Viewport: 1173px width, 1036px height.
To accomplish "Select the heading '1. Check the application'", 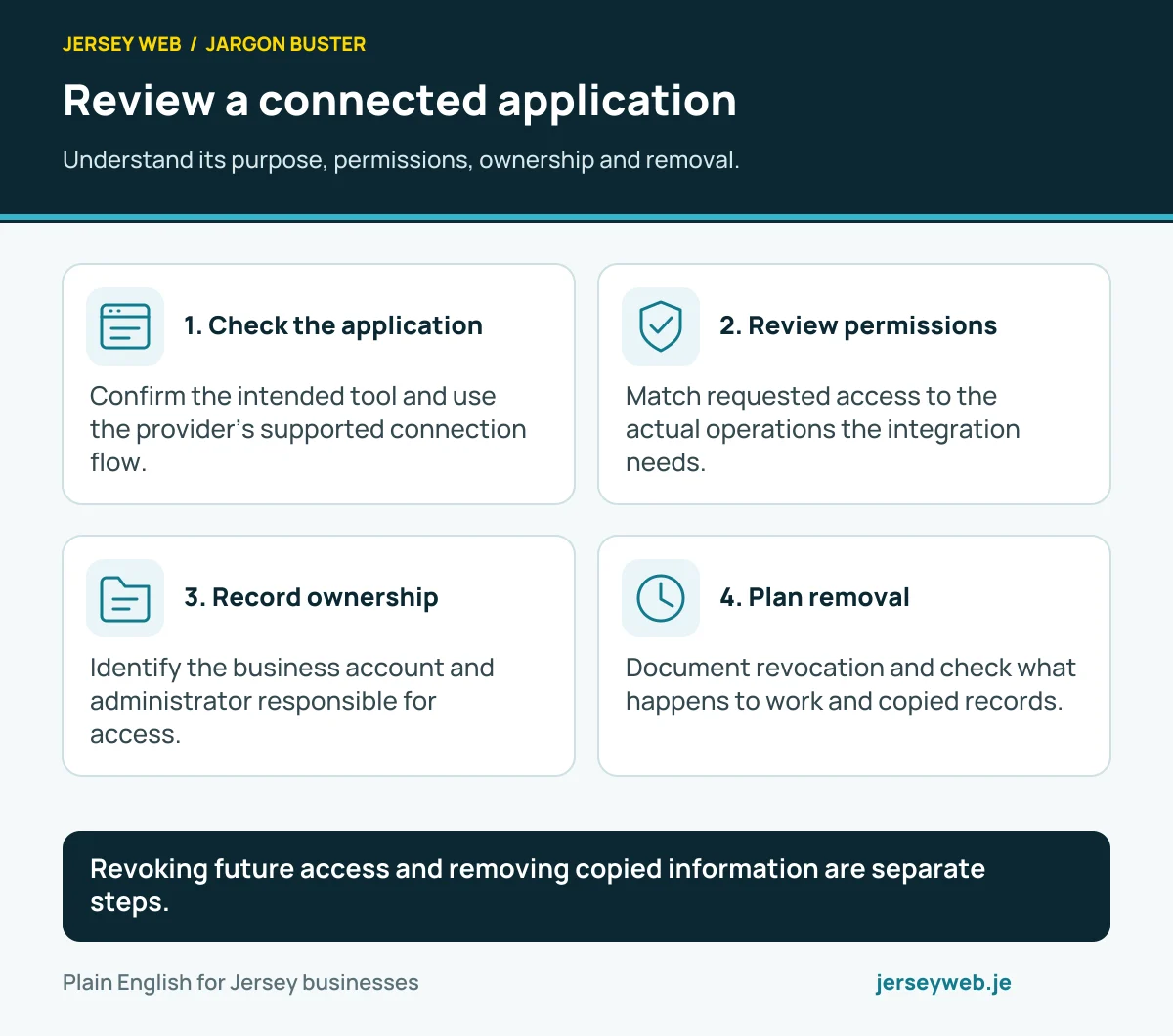I will (x=333, y=325).
